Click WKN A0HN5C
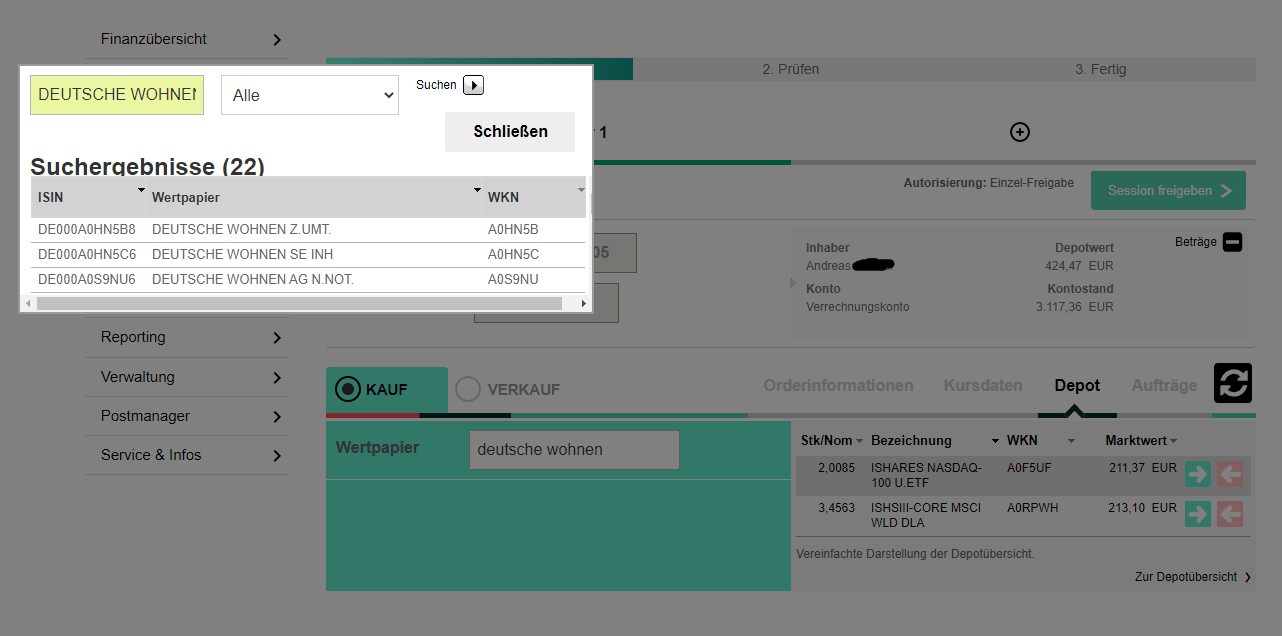1282x636 pixels. point(513,255)
